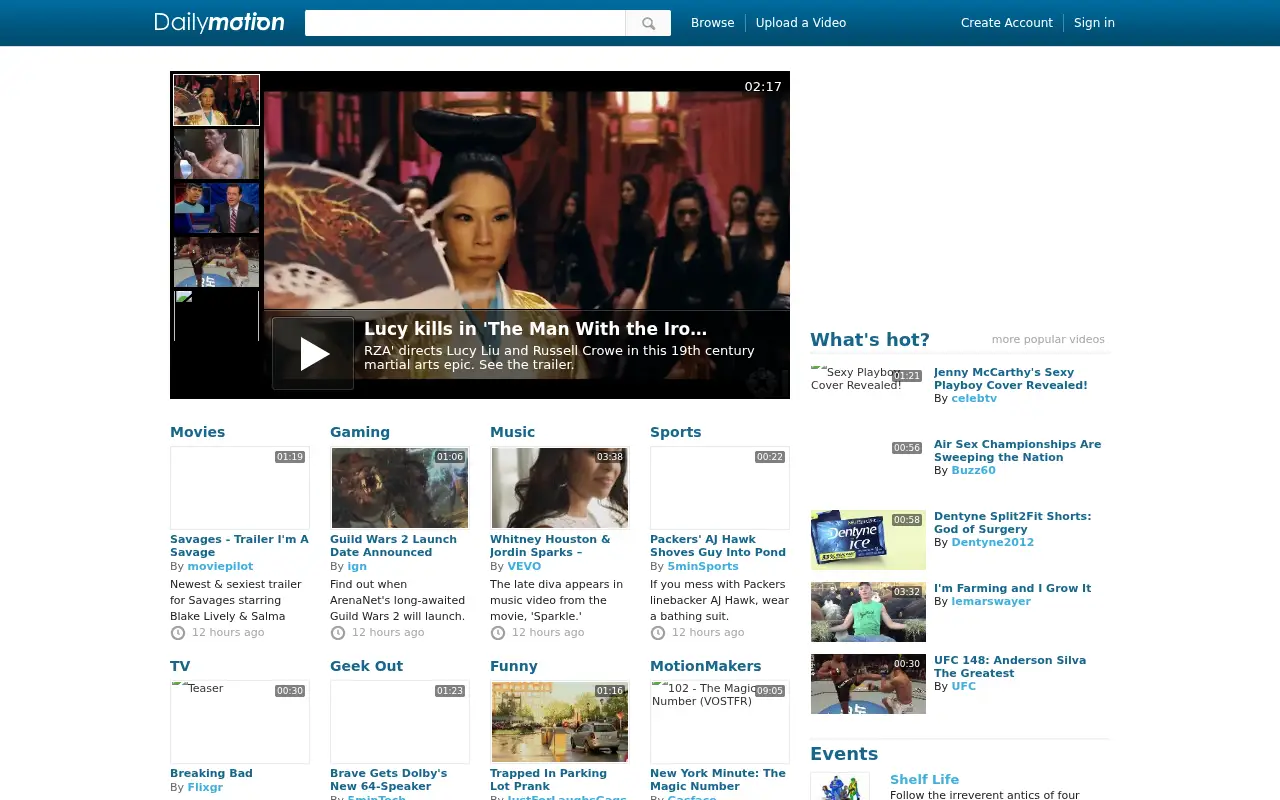The height and width of the screenshot is (800, 1280).
Task: Open Jenny McCarthy's Playboy Cover title link
Action: coord(1010,379)
